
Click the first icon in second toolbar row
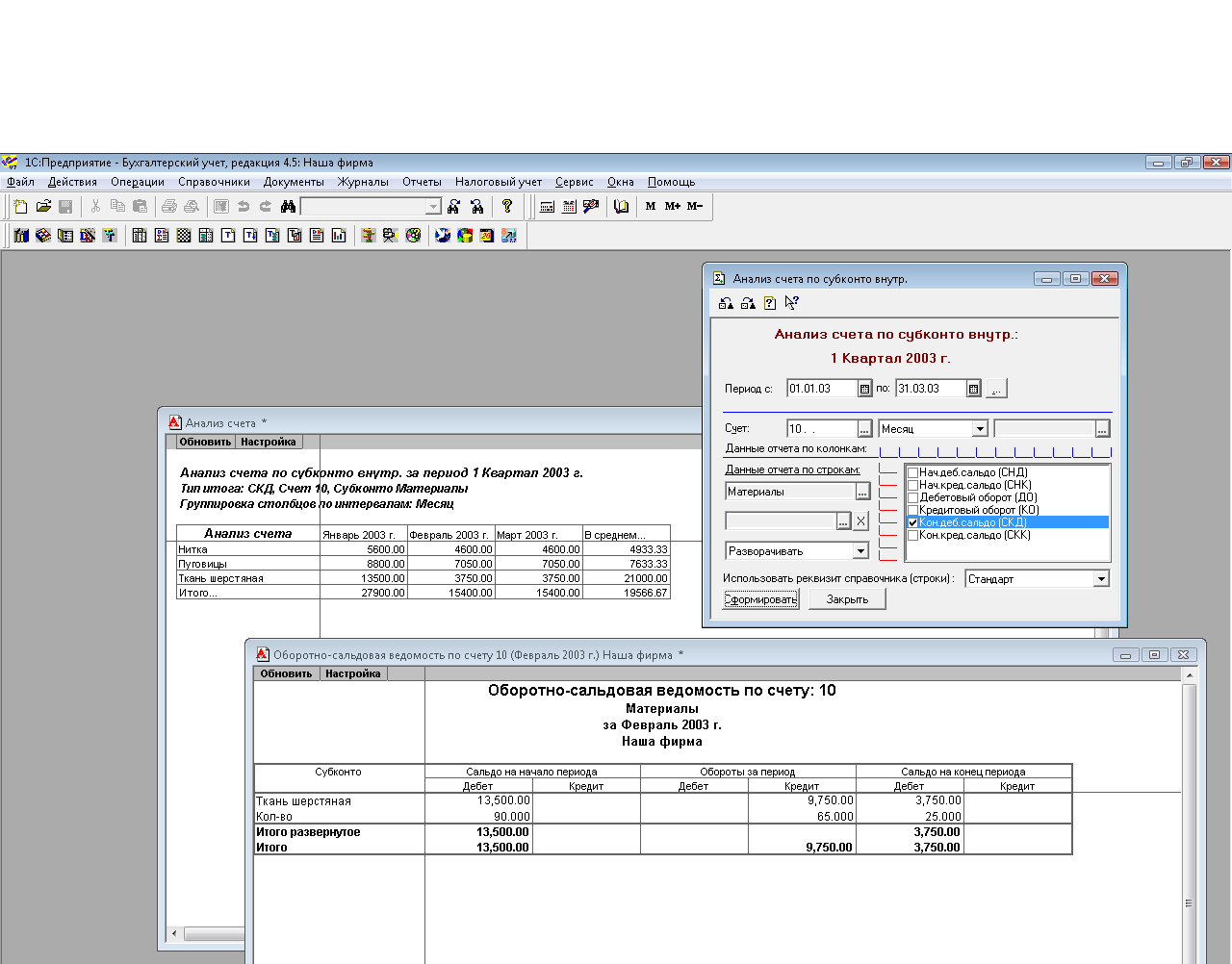click(21, 235)
